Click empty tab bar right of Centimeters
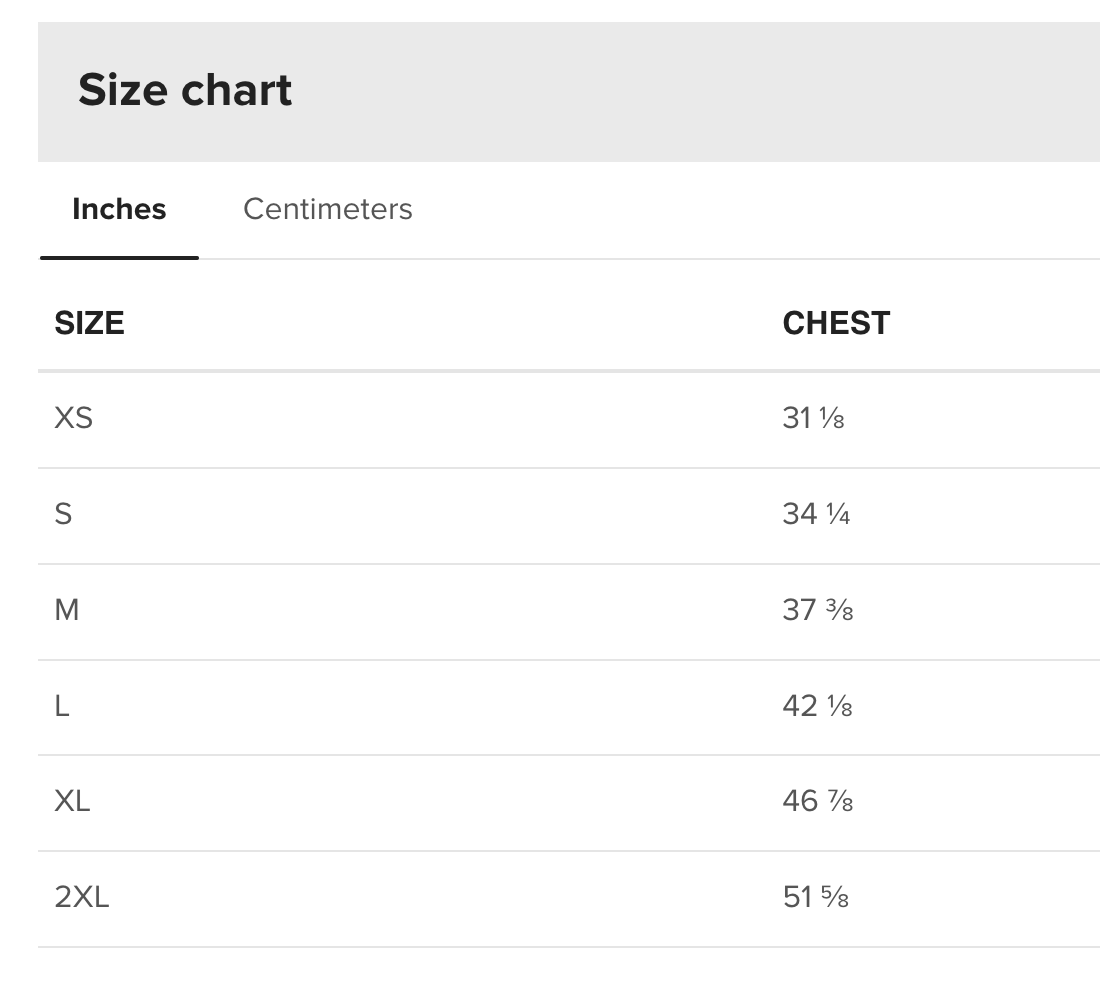1100x1002 pixels. 750,210
